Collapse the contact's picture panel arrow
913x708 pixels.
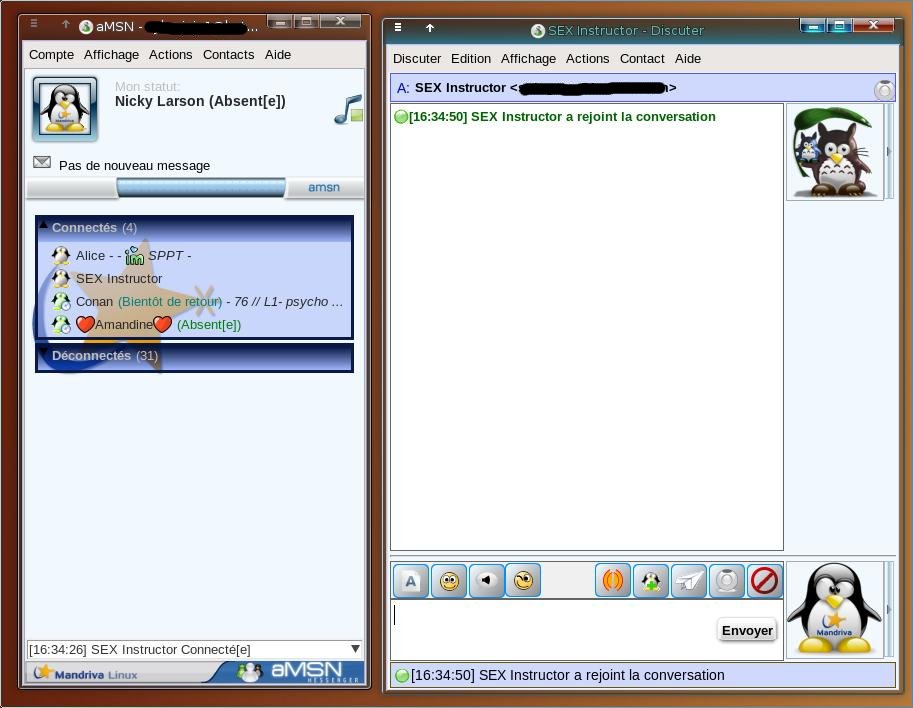coord(889,152)
